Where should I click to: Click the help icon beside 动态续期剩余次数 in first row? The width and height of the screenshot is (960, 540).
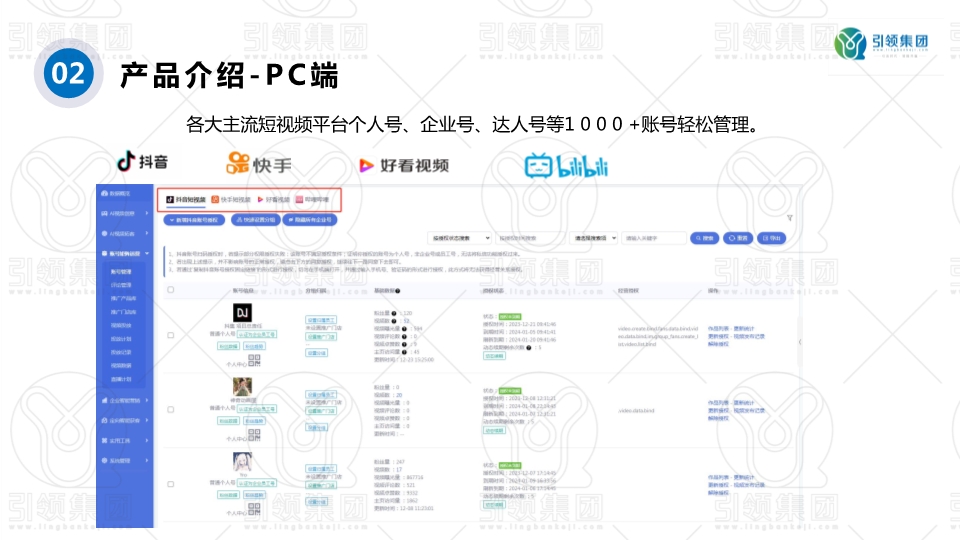[x=529, y=348]
